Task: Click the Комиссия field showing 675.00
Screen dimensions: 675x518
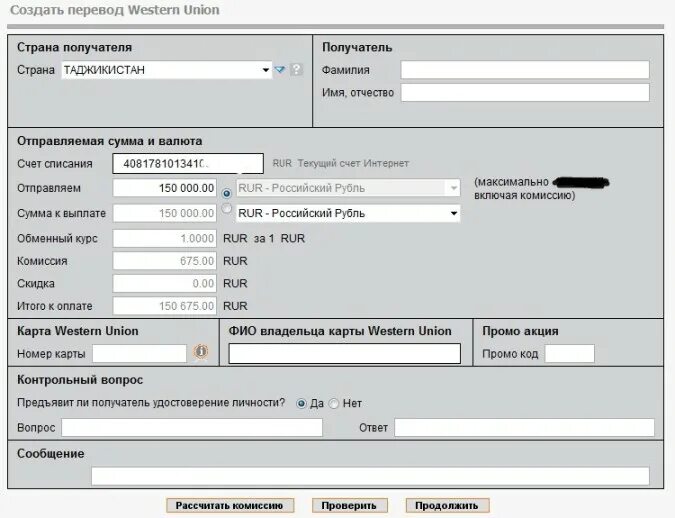Action: (164, 261)
